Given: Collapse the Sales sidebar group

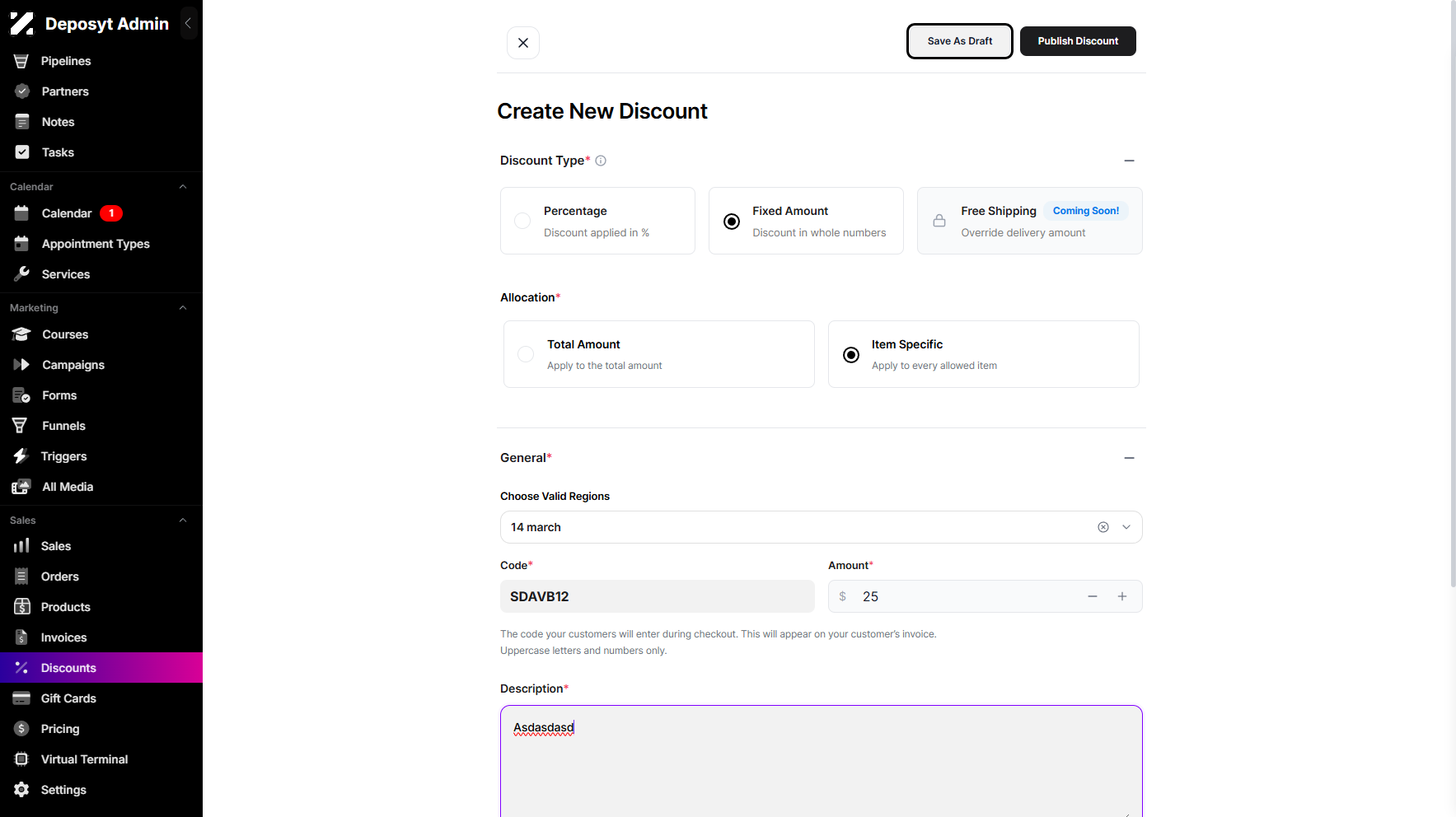Looking at the screenshot, I should (183, 521).
